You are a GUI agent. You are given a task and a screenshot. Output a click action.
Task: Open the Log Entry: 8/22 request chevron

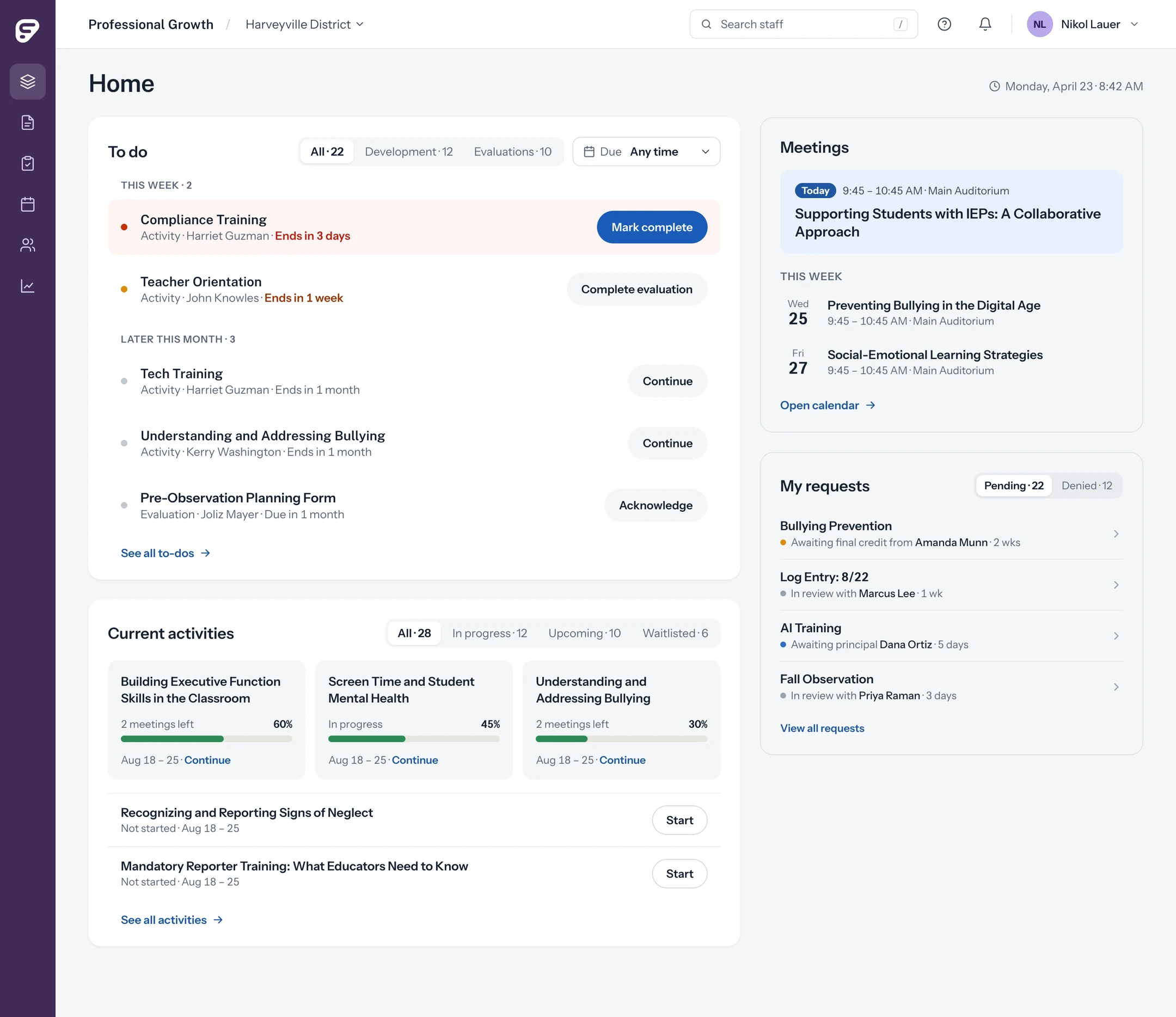point(1116,585)
